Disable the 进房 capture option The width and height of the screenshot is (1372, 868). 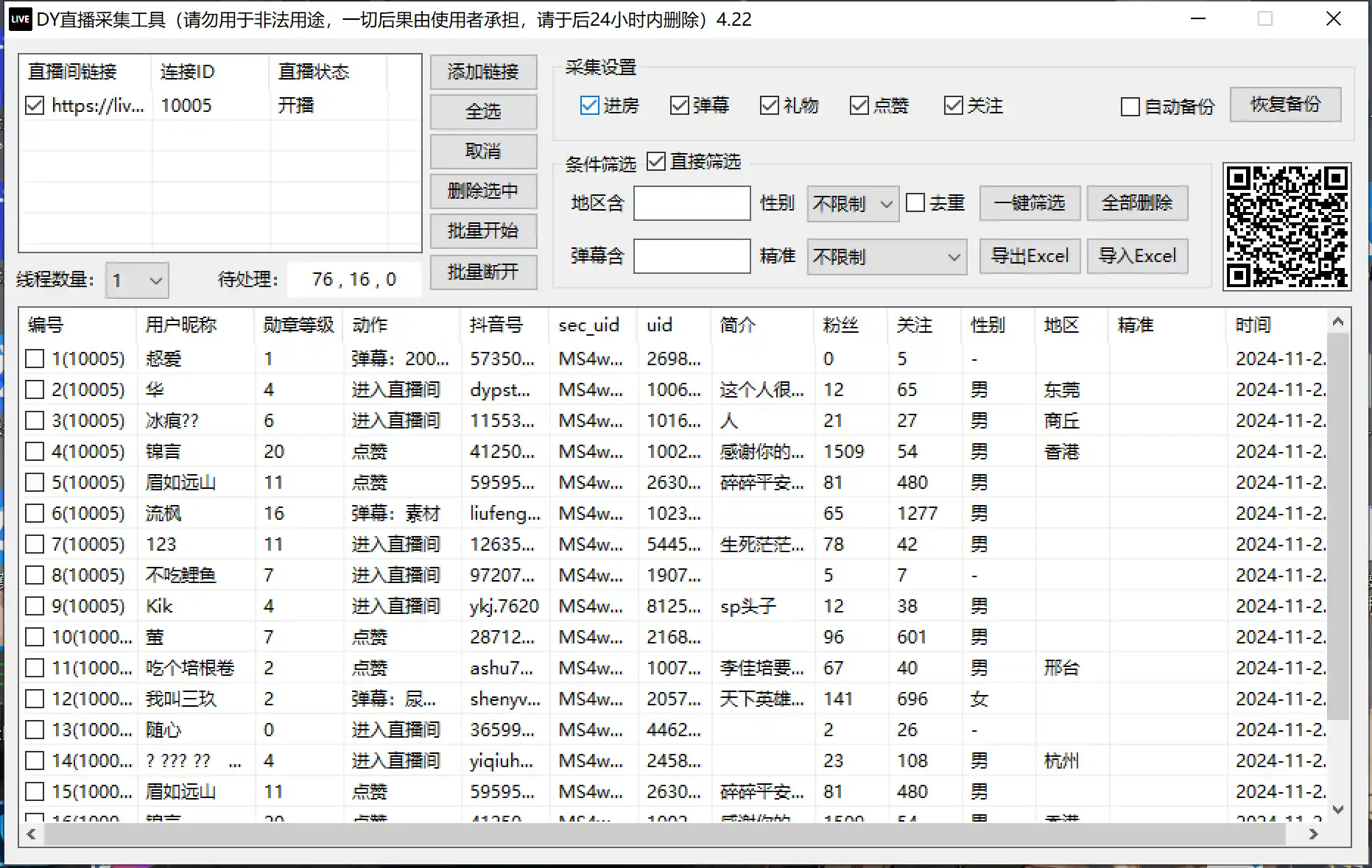(589, 105)
